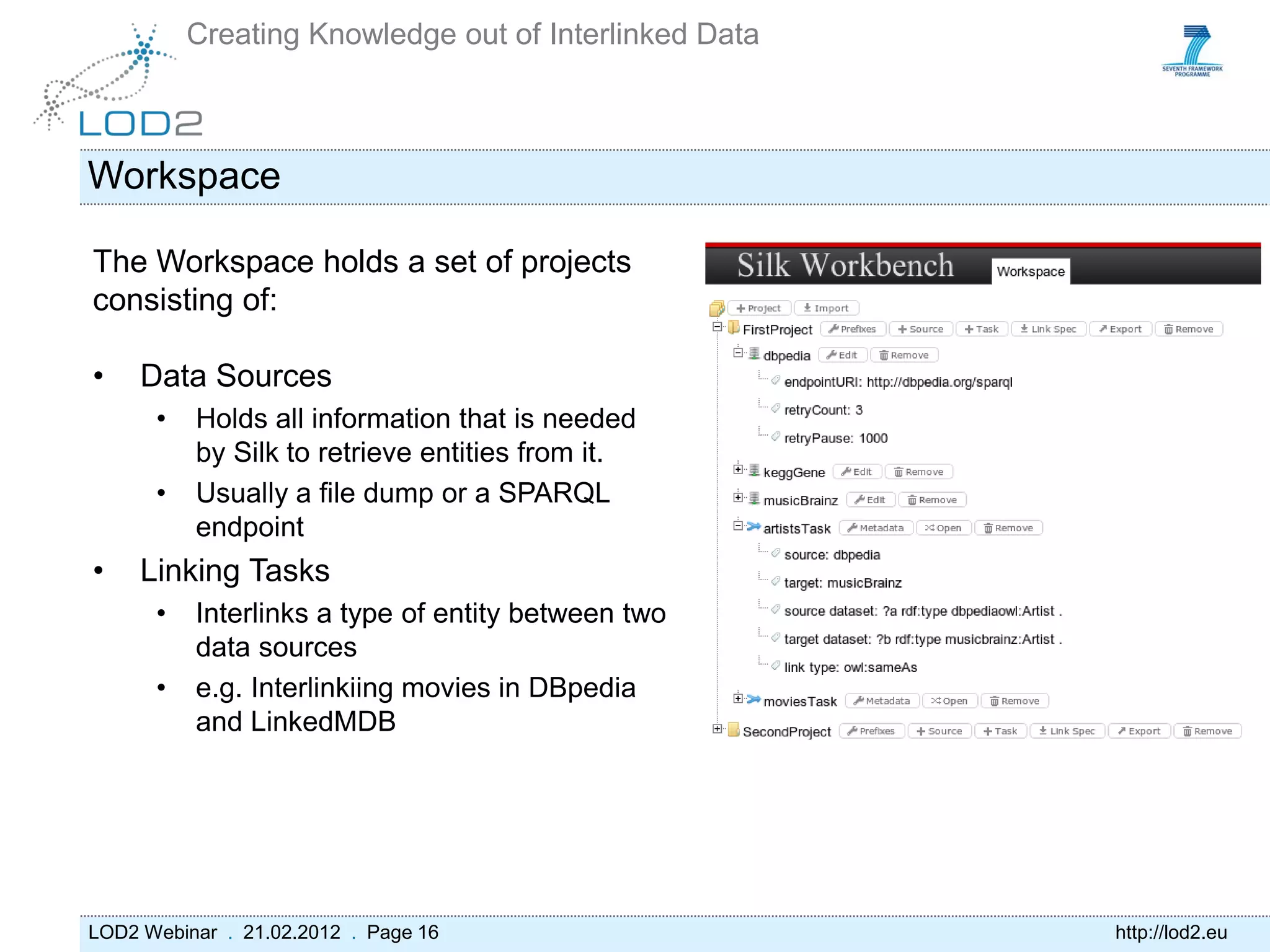
Task: Open Prefixes for FirstProject
Action: click(x=853, y=329)
